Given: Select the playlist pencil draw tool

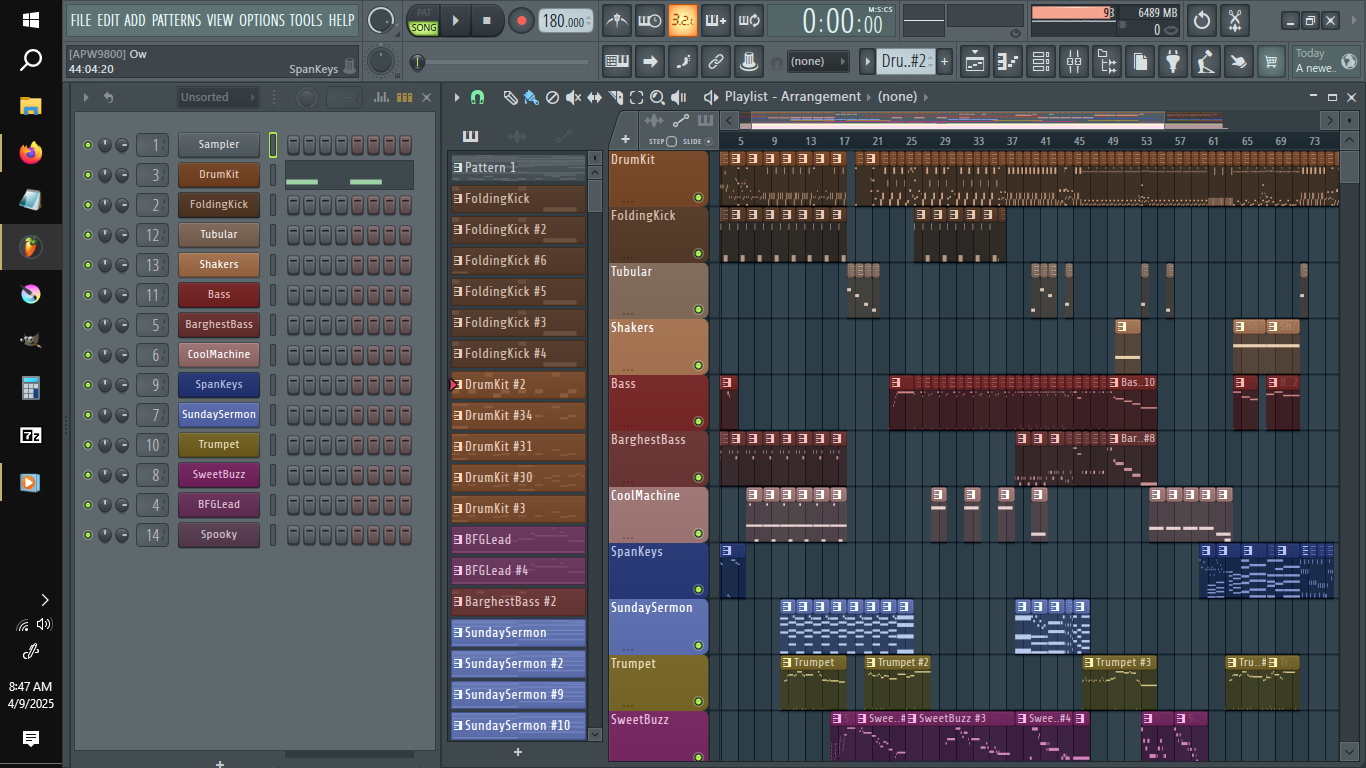Looking at the screenshot, I should click(x=510, y=98).
